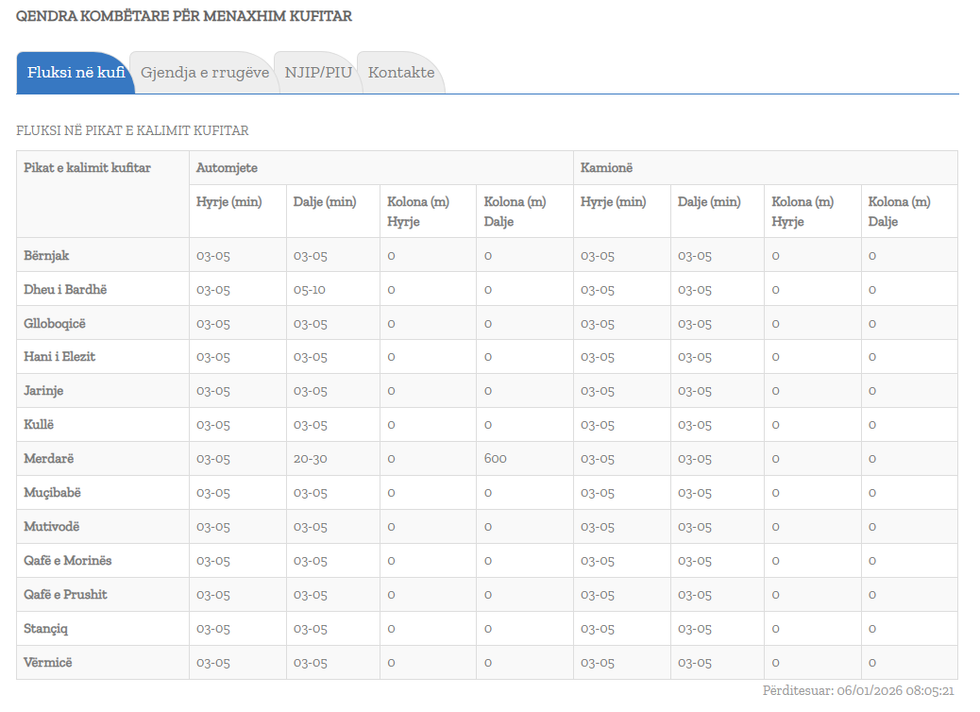Click the Automjete column group header
The height and width of the screenshot is (712, 980).
227,168
